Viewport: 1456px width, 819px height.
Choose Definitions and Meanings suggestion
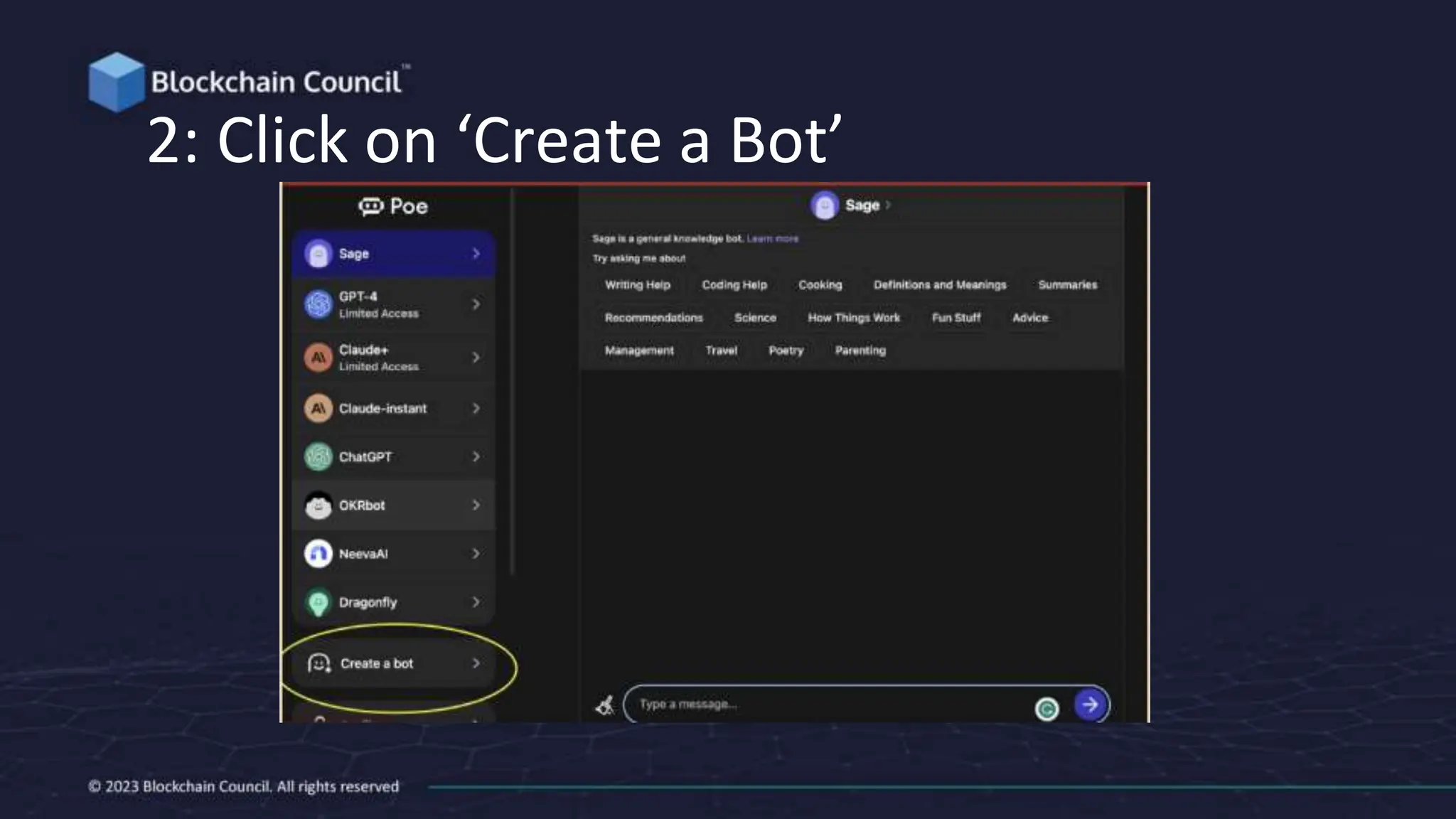click(x=940, y=285)
